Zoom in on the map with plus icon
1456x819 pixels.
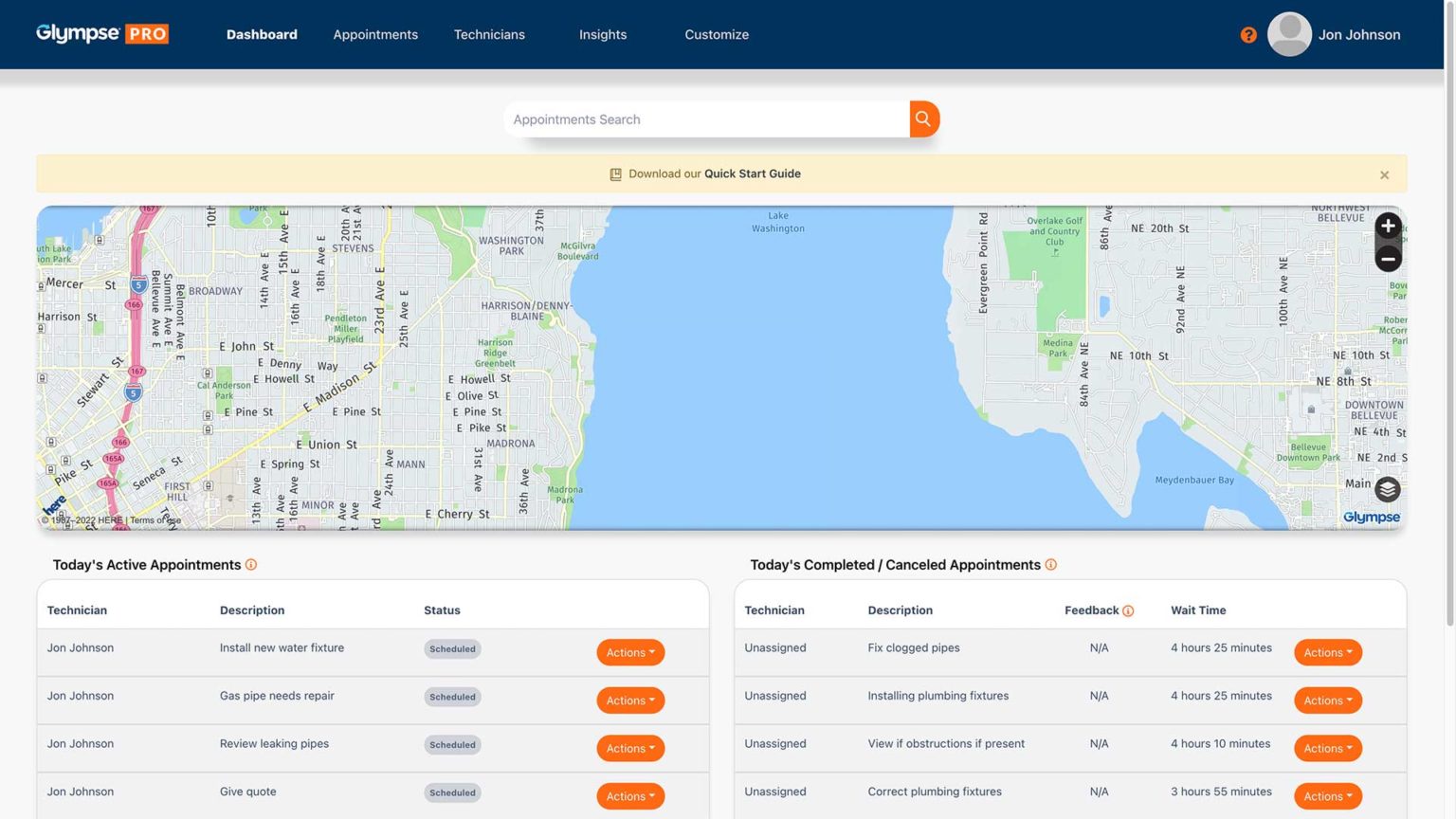[x=1387, y=226]
